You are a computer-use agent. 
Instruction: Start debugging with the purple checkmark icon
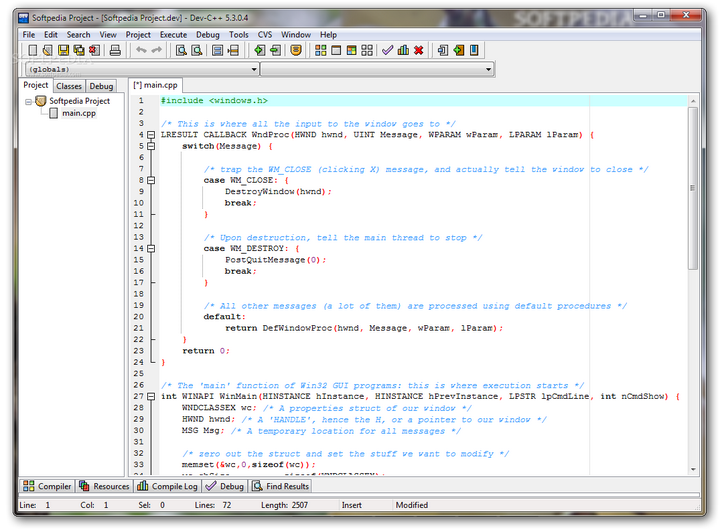click(388, 50)
